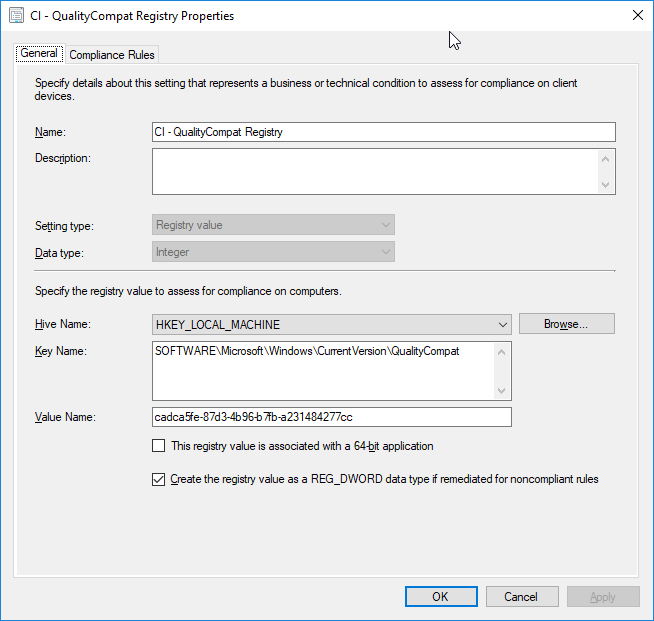This screenshot has height=621, width=654.
Task: Click the Value Name input field
Action: point(332,417)
